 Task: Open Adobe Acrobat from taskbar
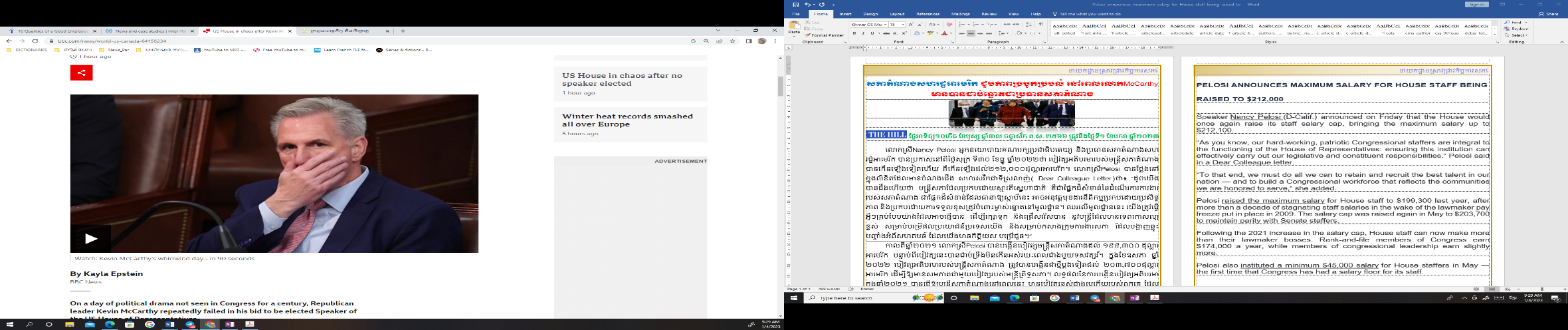tap(1155, 298)
